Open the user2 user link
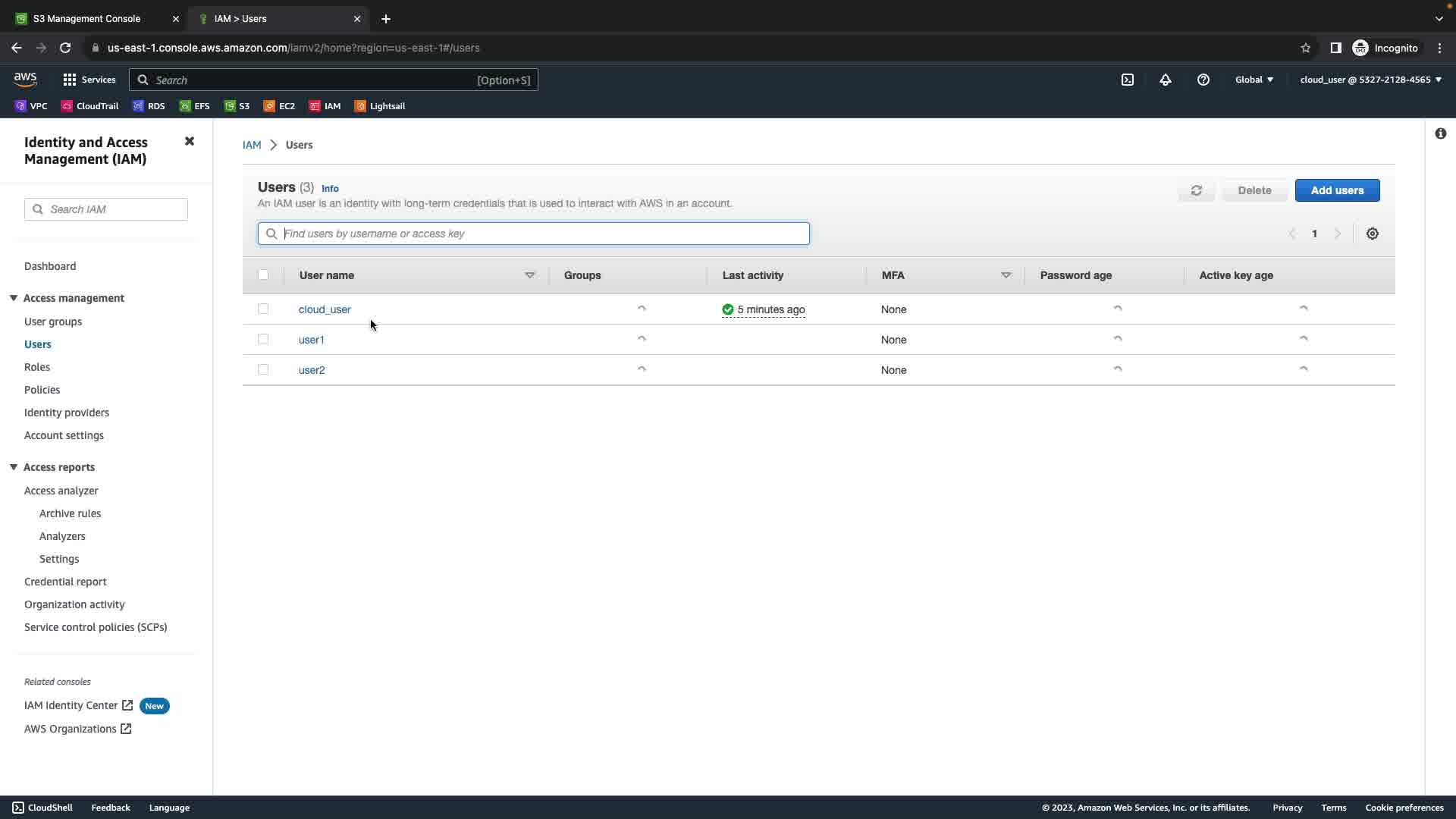Viewport: 1456px width, 819px height. [x=312, y=370]
